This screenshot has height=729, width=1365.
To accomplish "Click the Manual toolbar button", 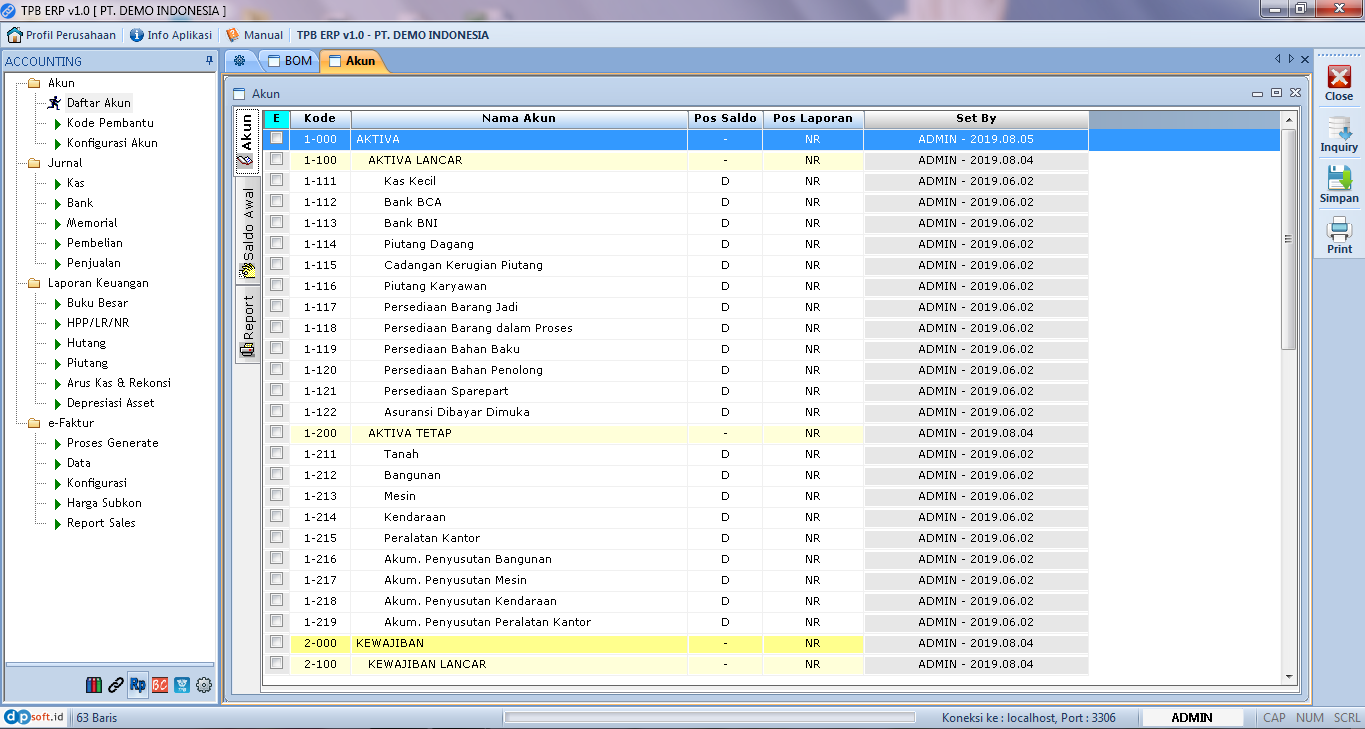I will click(x=254, y=35).
